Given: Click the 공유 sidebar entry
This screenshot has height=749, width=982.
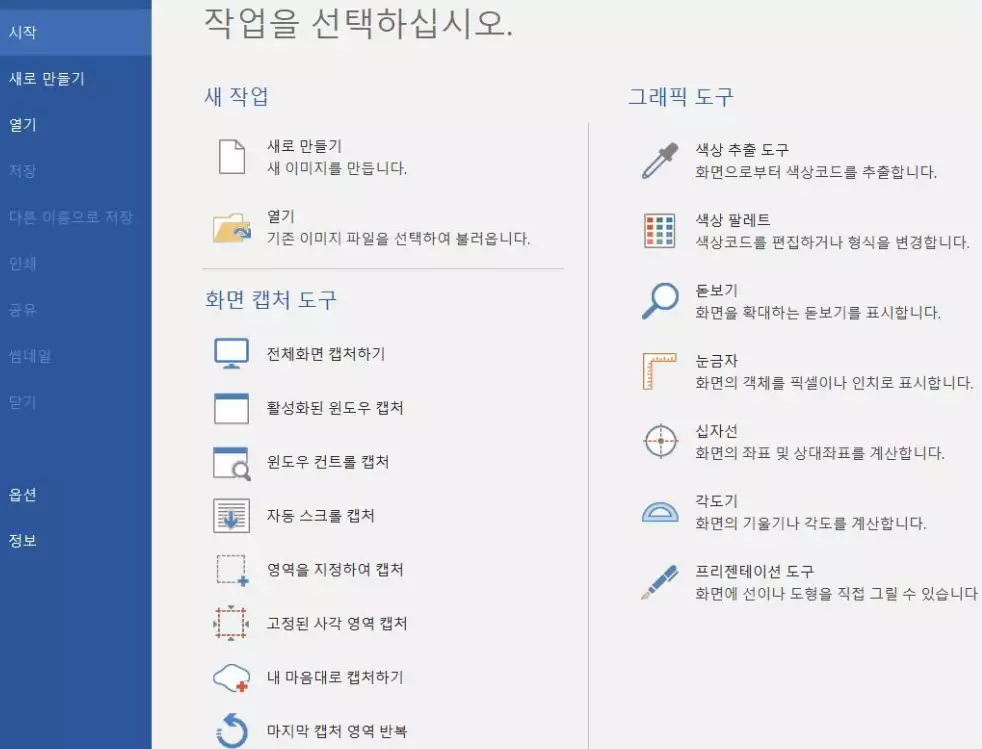Looking at the screenshot, I should [75, 310].
